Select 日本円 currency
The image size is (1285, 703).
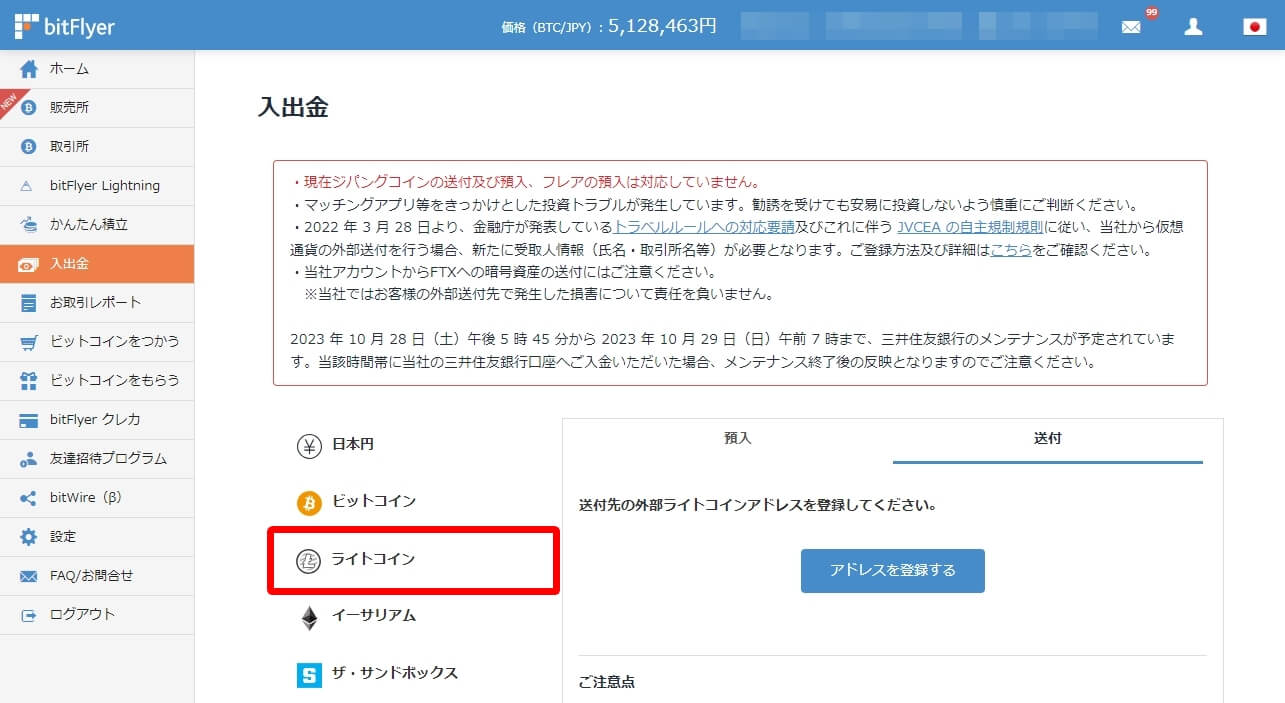point(353,445)
